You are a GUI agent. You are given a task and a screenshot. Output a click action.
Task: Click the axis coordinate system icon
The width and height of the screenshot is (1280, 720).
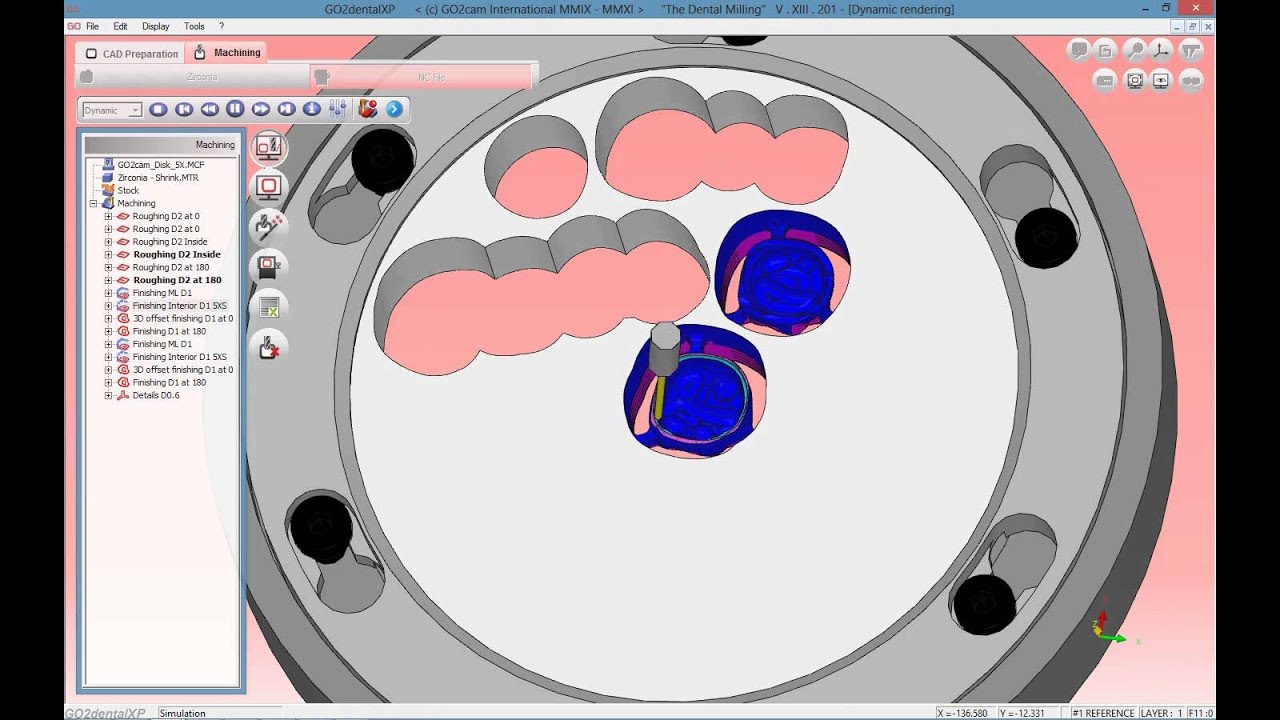[x=1161, y=50]
